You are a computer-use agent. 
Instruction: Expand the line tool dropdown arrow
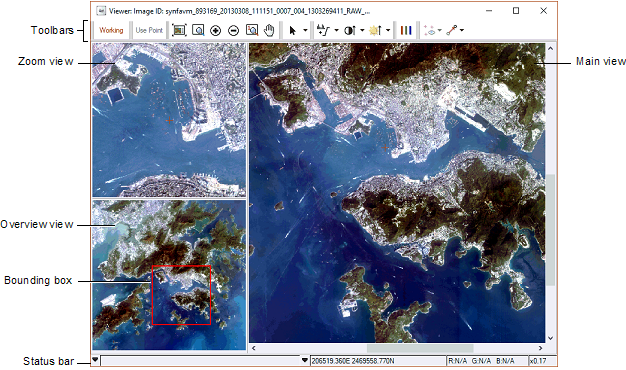[462, 30]
